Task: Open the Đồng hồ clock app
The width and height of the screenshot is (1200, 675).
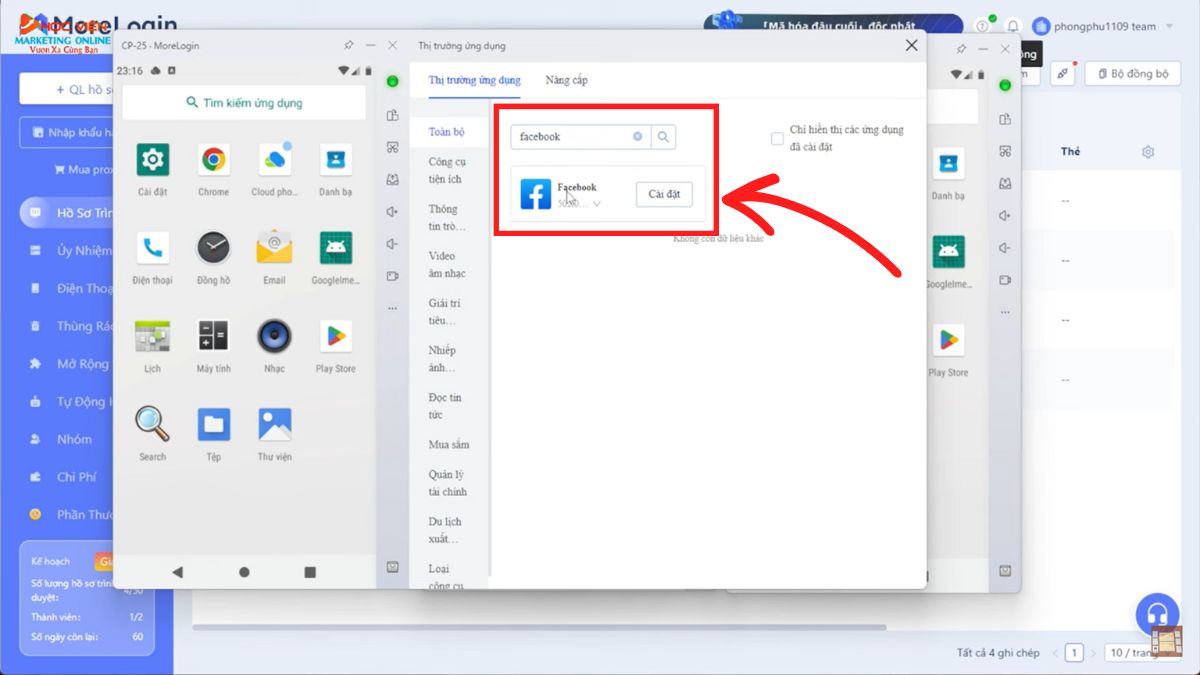Action: tap(213, 248)
